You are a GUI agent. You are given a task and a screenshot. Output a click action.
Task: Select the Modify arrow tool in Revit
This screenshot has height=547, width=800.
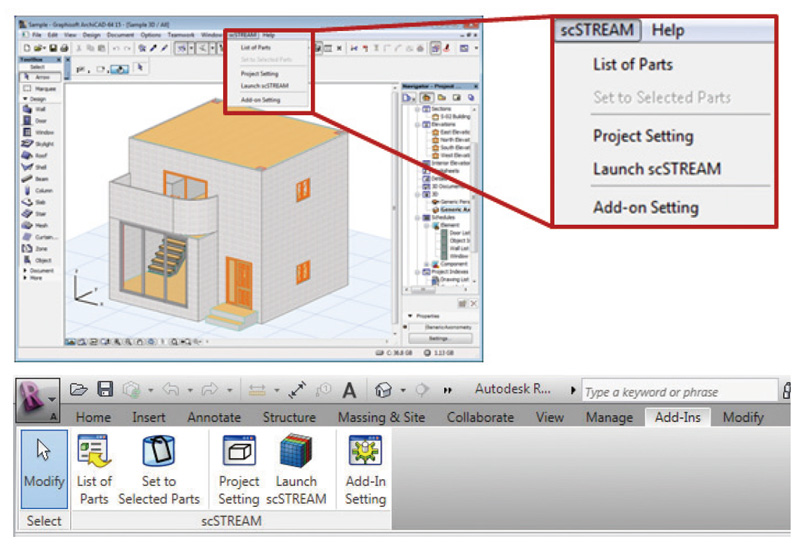[x=44, y=469]
